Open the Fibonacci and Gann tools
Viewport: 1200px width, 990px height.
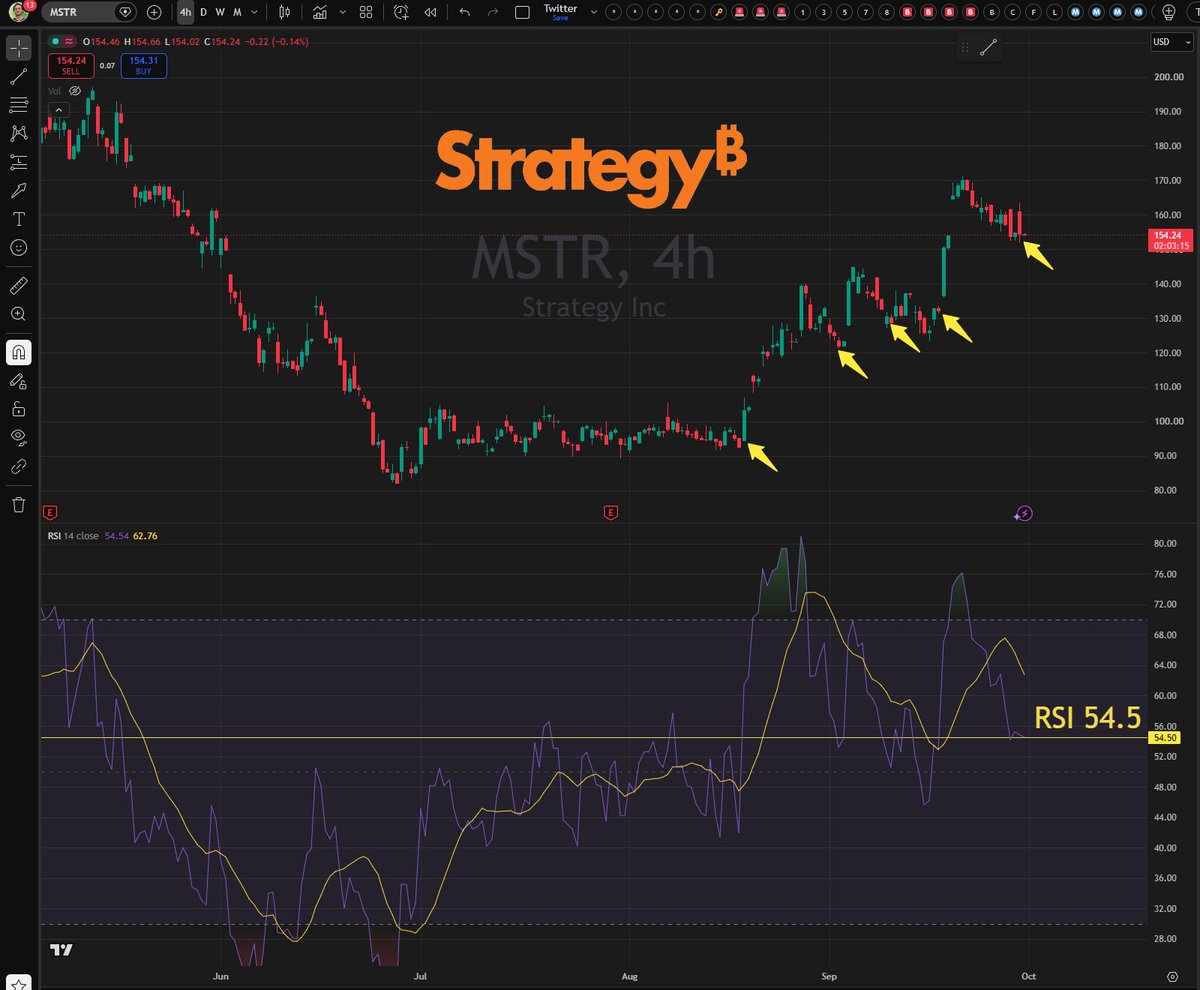(18, 104)
